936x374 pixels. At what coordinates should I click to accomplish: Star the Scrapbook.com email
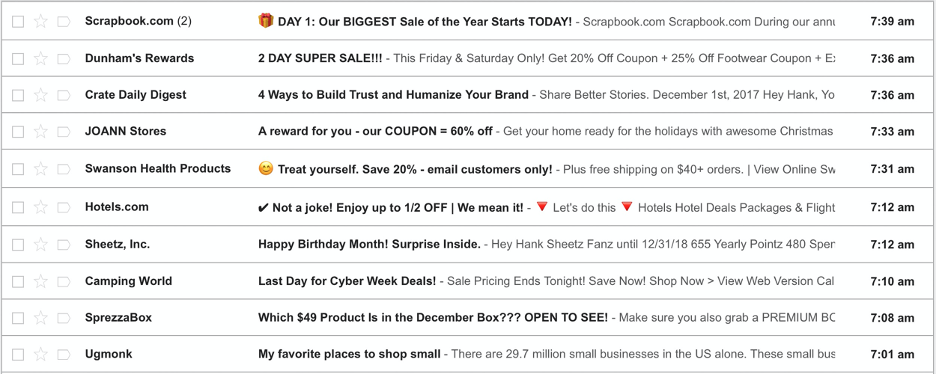[41, 21]
